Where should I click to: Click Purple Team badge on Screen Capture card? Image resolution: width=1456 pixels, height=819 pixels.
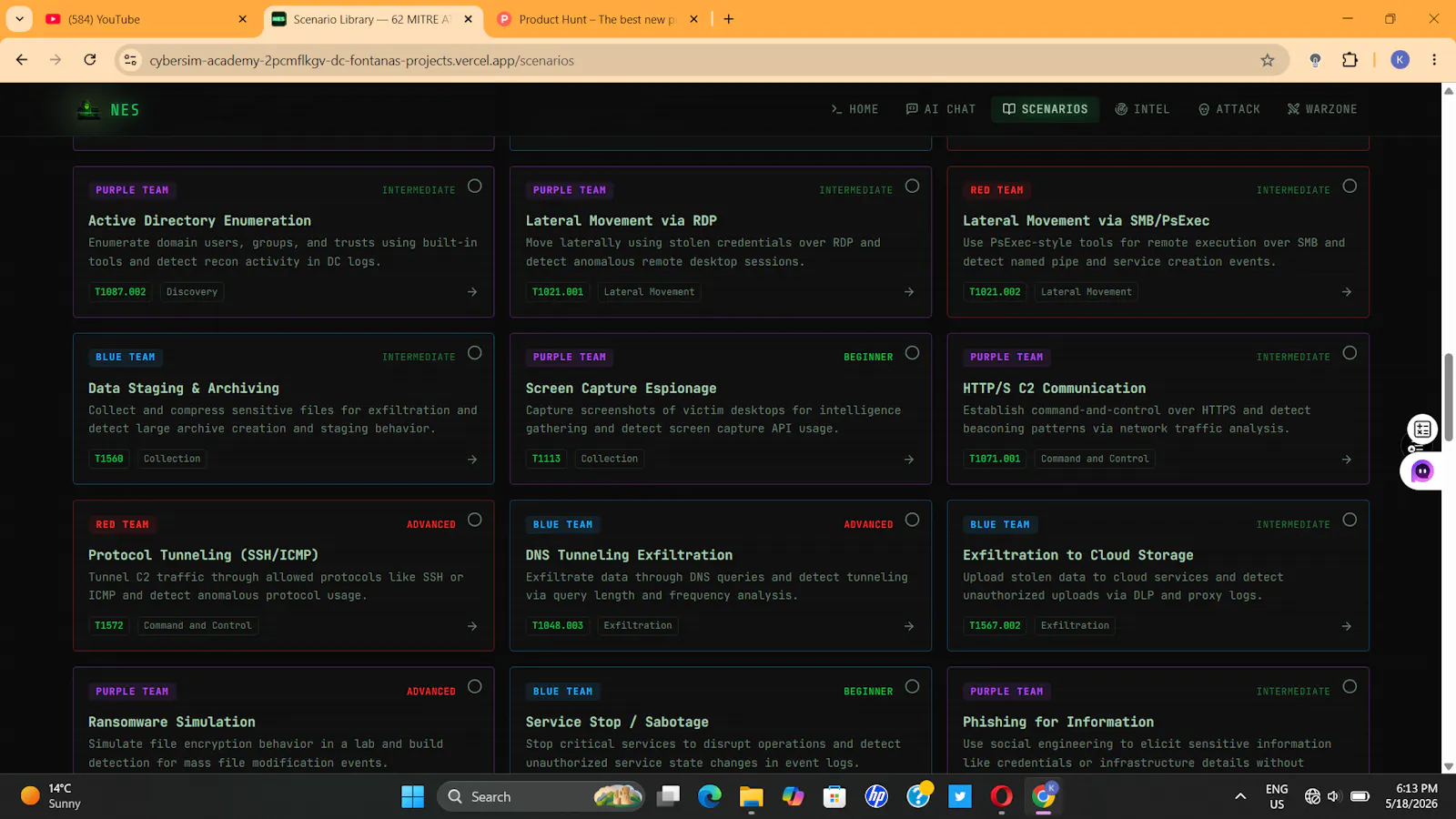(570, 358)
